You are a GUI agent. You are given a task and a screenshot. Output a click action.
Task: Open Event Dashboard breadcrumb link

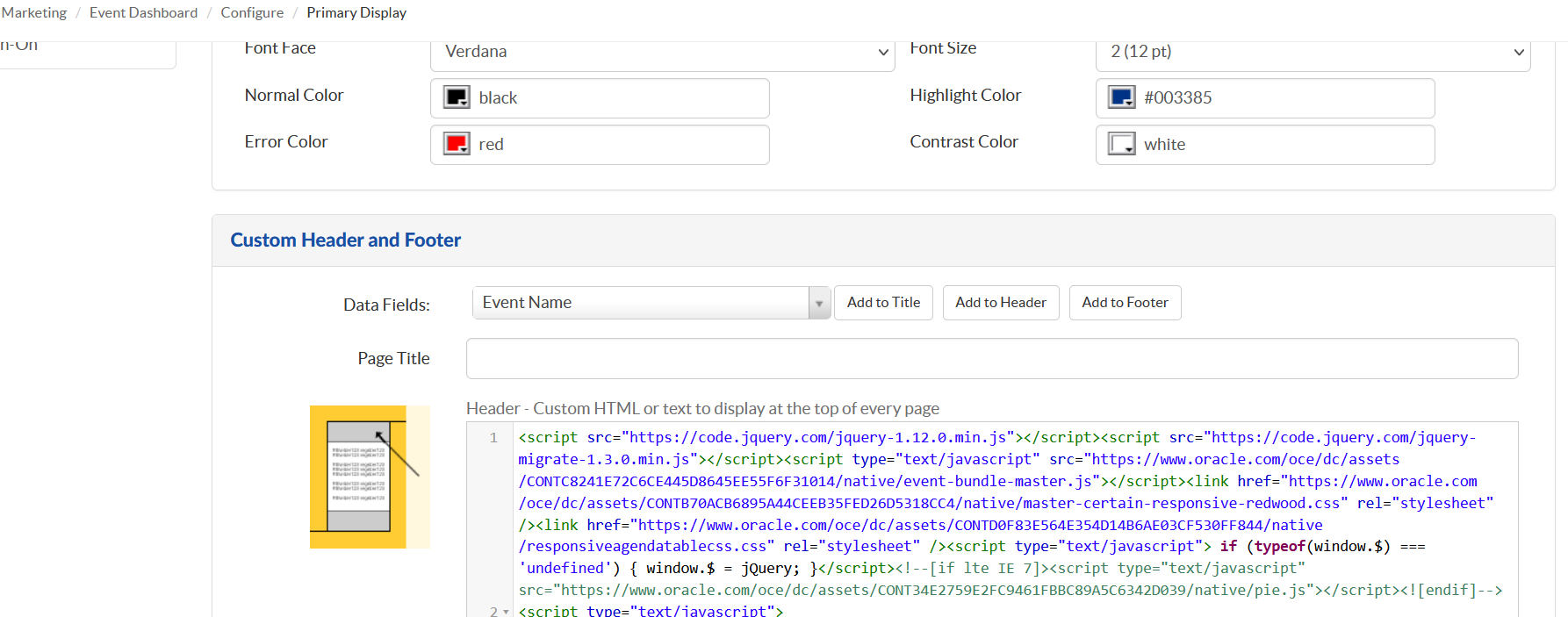(x=143, y=12)
